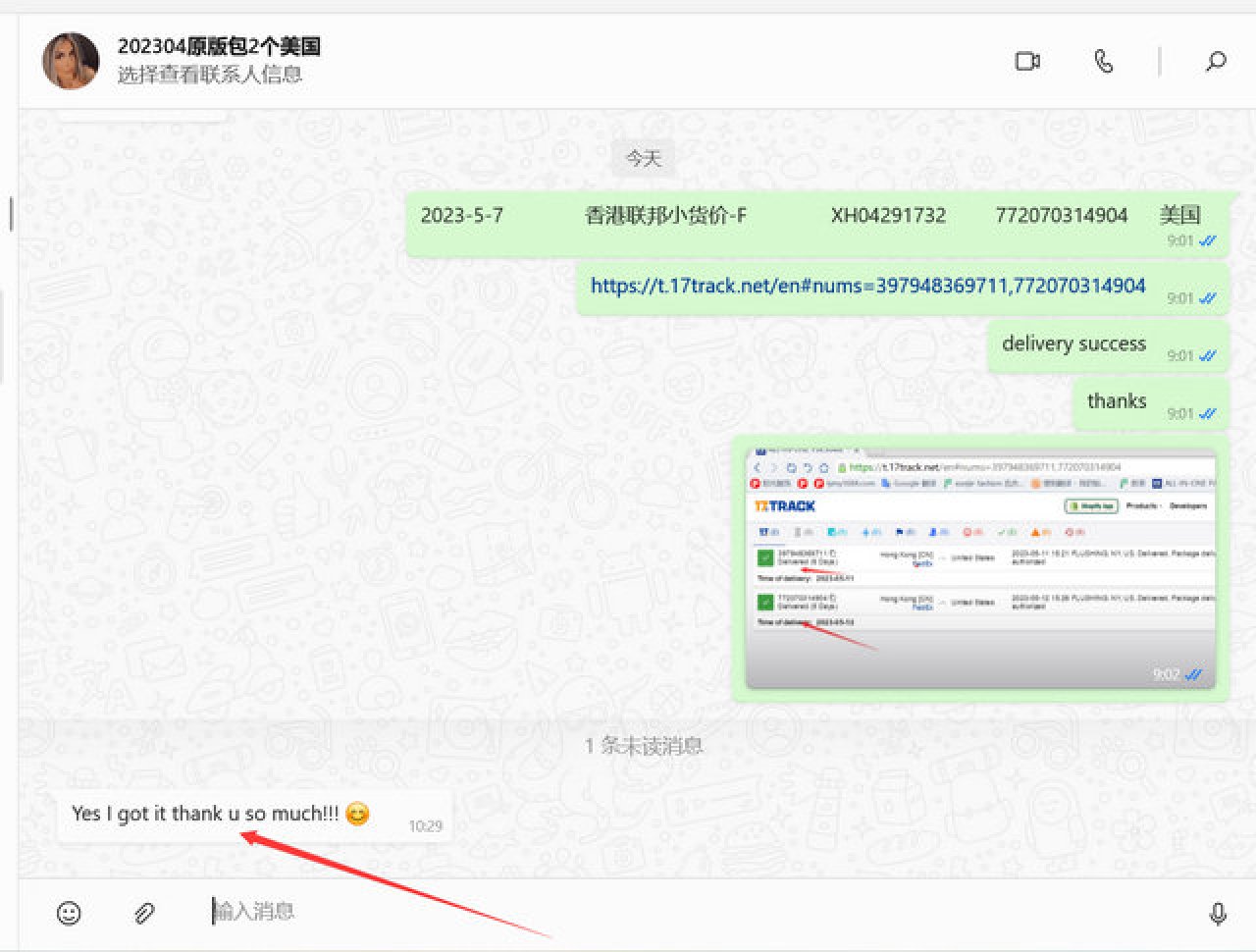Click the contact's profile picture avatar
This screenshot has height=952, width=1256.
click(x=71, y=61)
